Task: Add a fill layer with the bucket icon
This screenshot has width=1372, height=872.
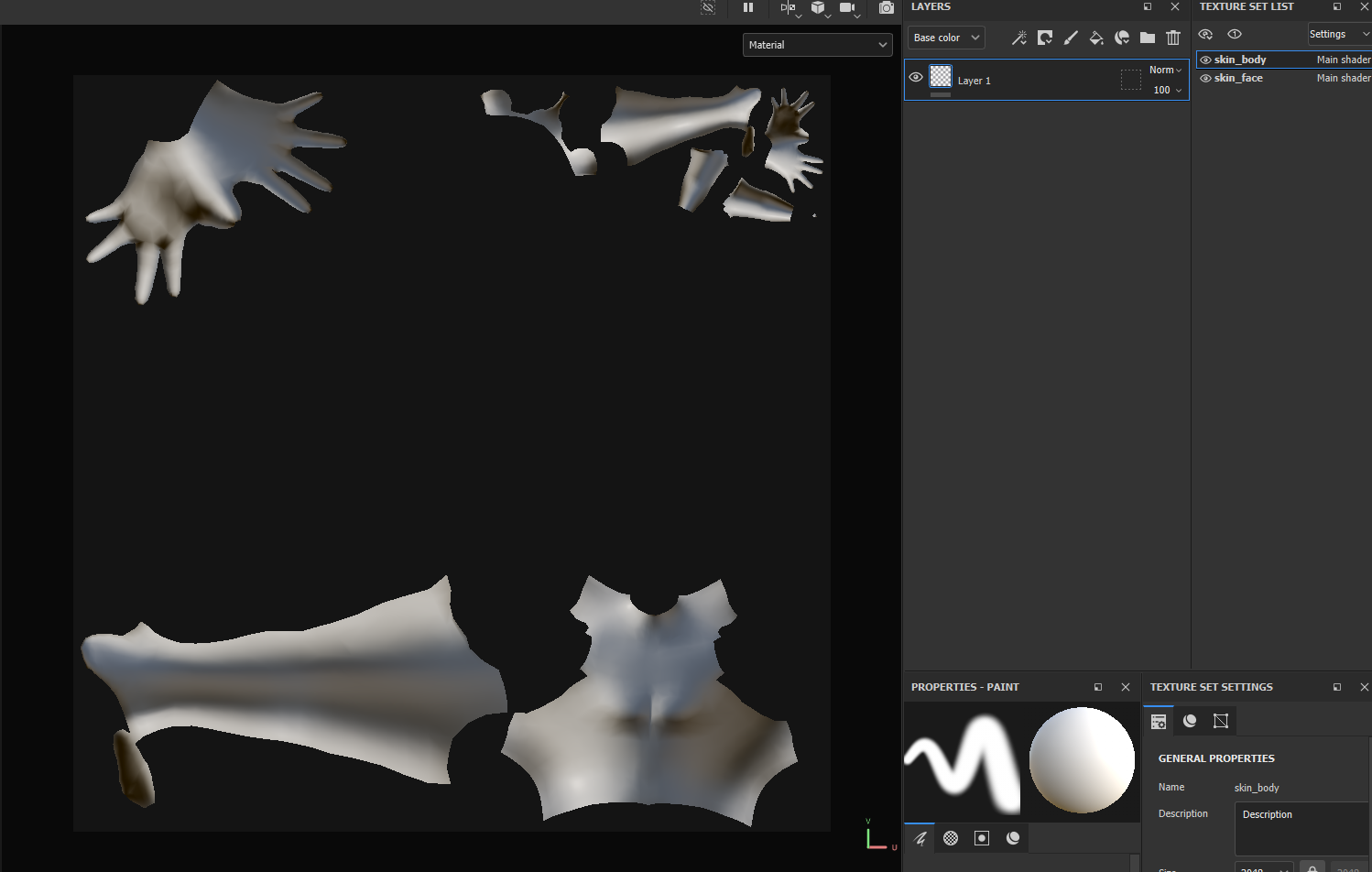Action: point(1095,38)
